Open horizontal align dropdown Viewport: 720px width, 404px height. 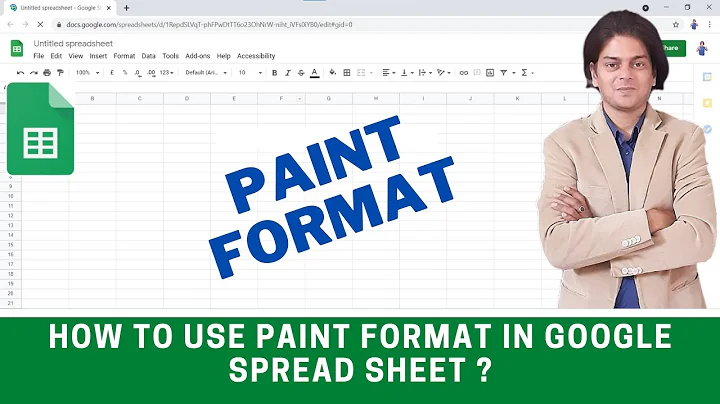click(x=389, y=73)
